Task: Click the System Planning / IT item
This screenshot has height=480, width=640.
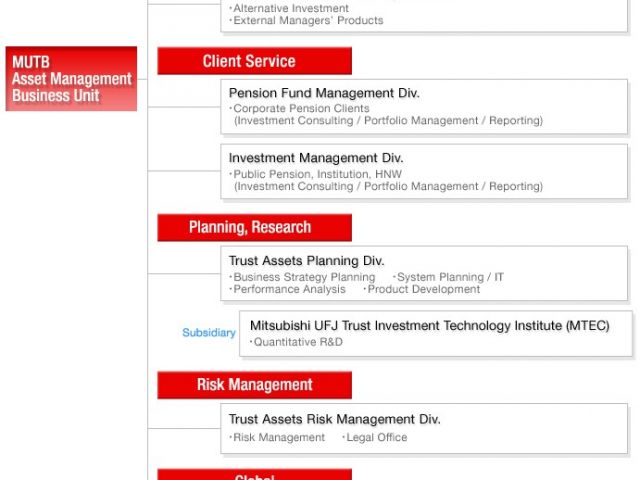Action: coord(449,277)
